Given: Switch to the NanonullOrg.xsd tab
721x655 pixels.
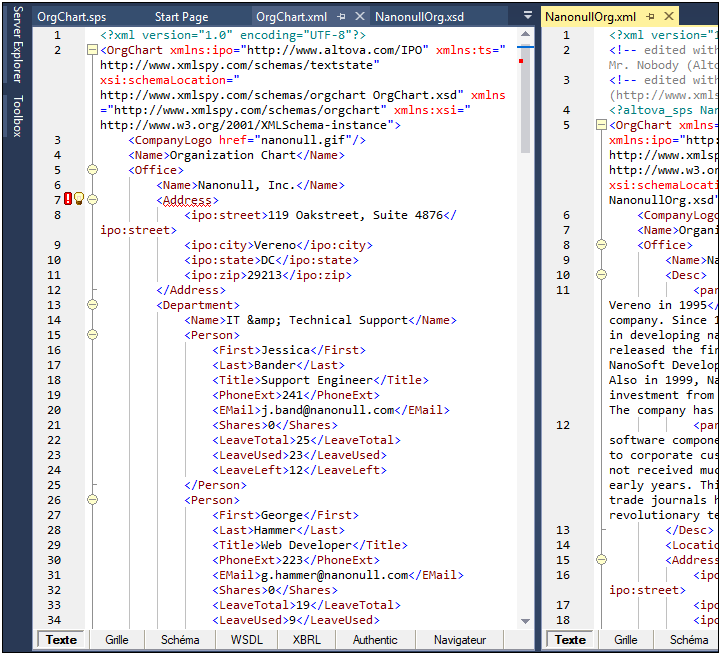Looking at the screenshot, I should pyautogui.click(x=419, y=17).
